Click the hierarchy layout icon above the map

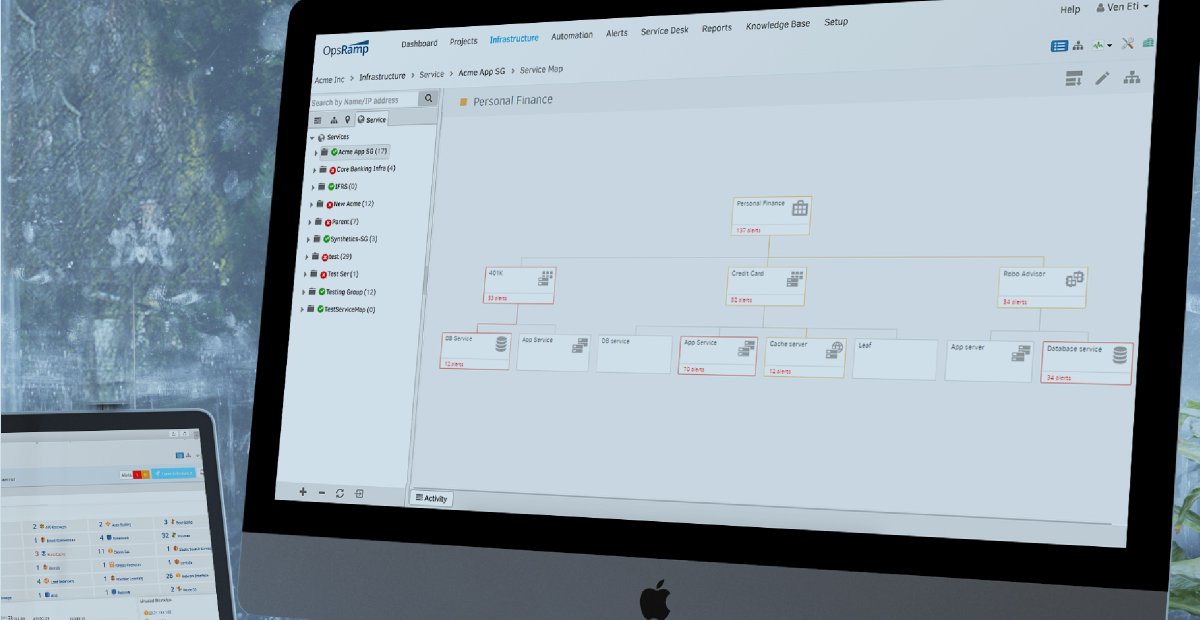point(1132,77)
